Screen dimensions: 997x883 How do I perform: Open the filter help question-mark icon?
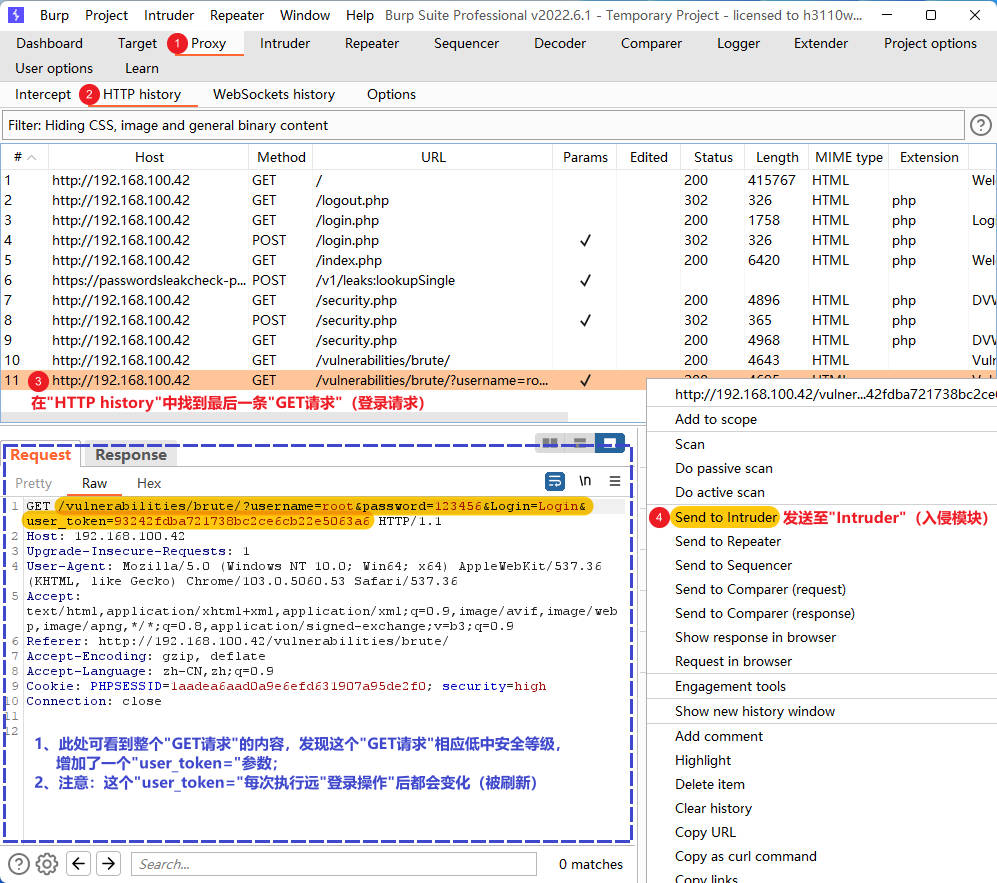980,125
